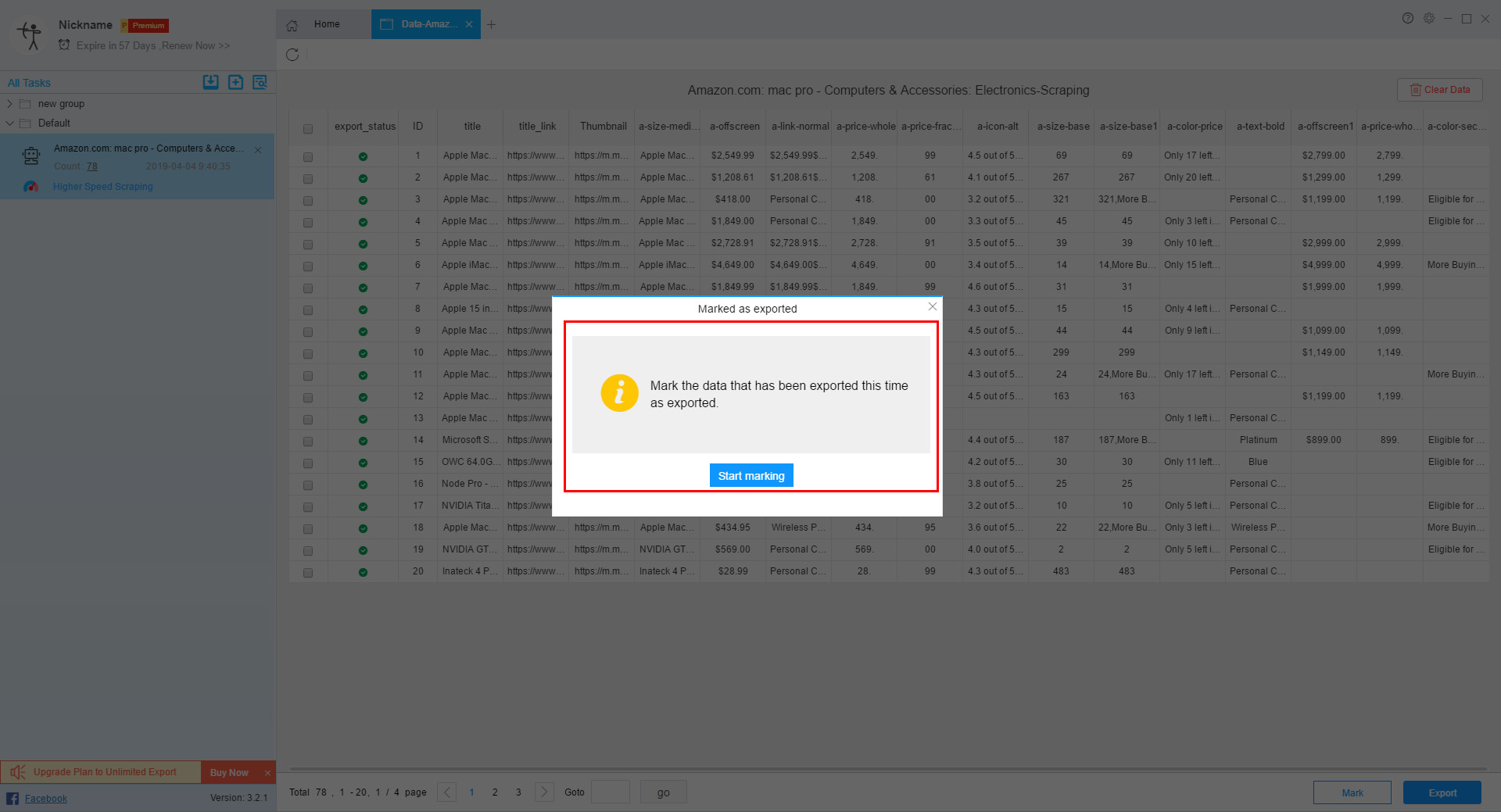Open the Facebook link

46,798
